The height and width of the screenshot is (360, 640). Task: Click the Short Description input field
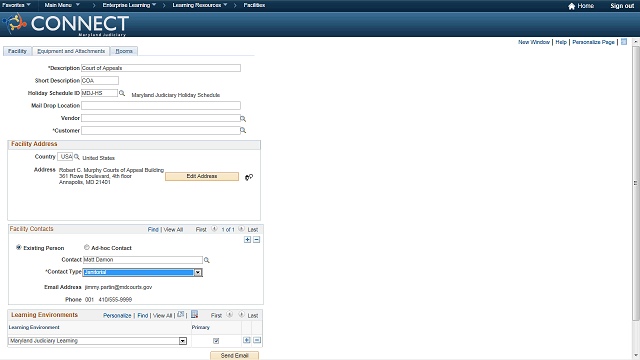click(100, 81)
